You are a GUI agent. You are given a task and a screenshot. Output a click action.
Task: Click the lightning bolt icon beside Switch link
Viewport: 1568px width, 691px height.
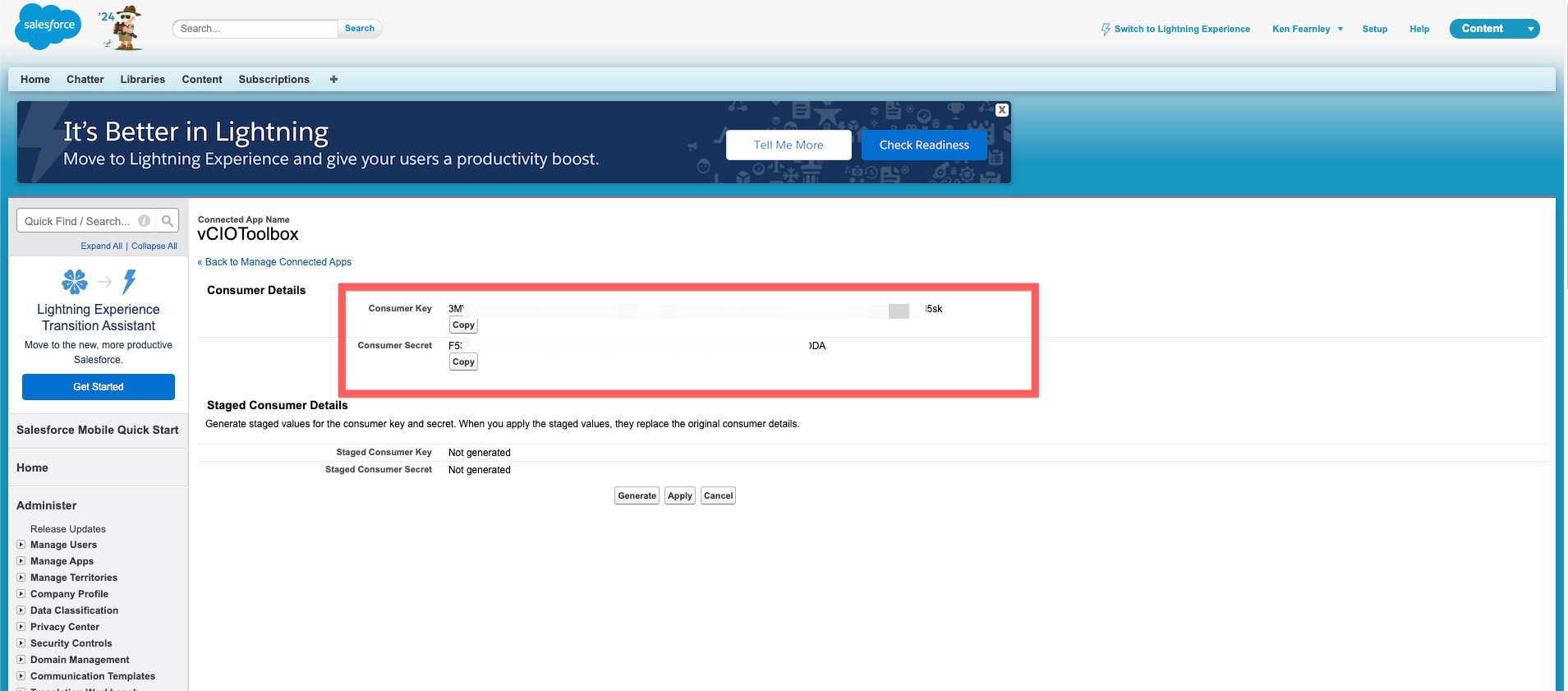click(1106, 29)
